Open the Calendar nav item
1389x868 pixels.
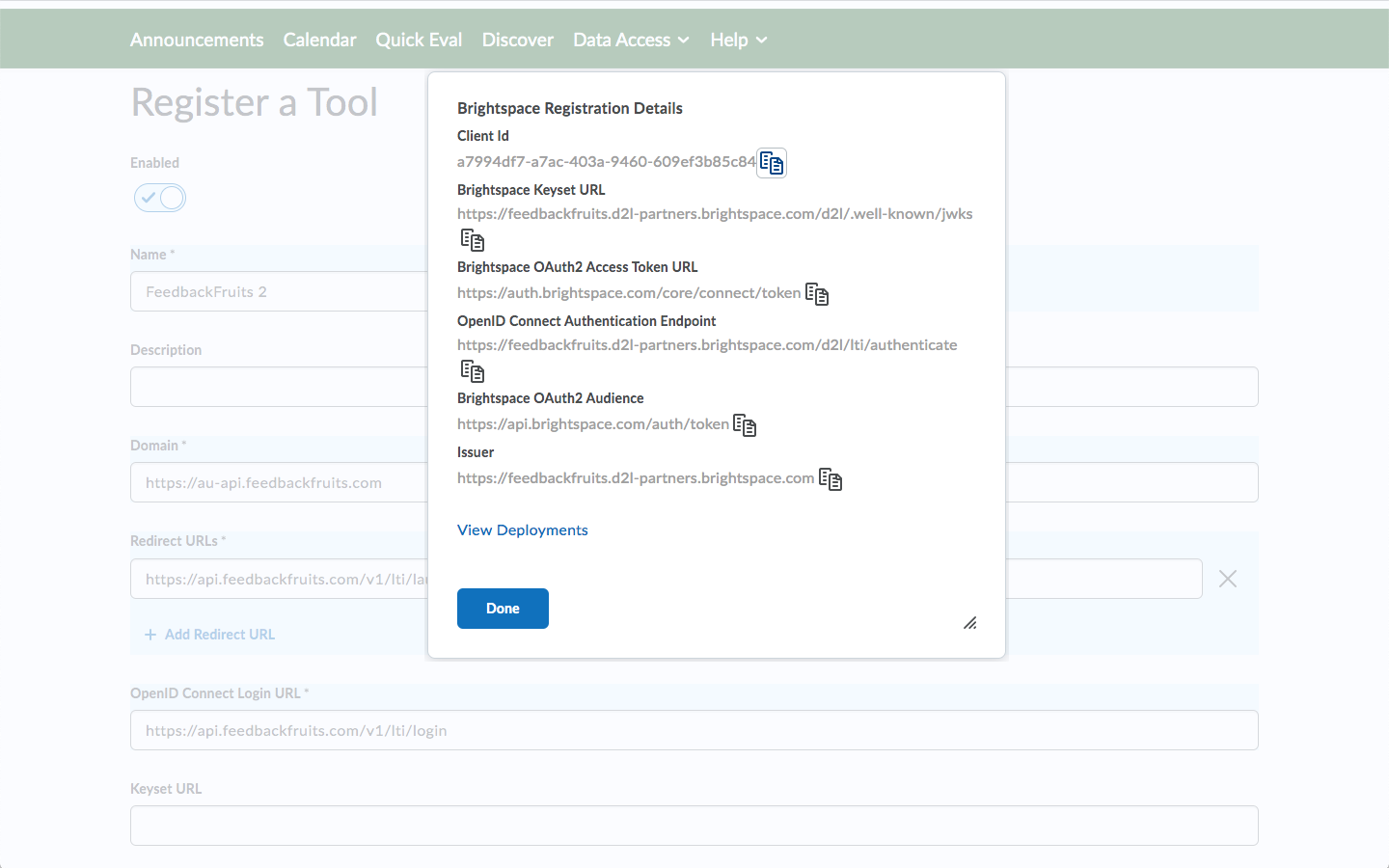coord(319,40)
